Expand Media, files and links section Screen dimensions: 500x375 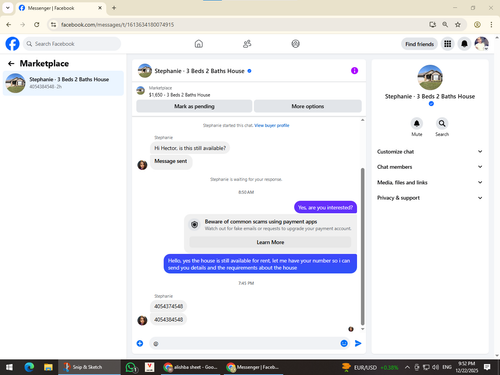[x=430, y=182]
